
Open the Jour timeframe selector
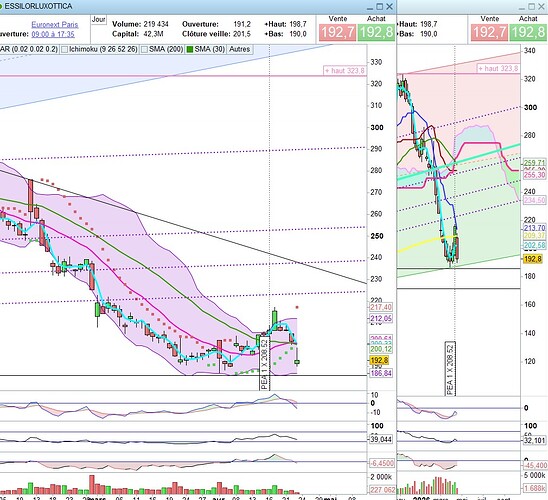point(99,20)
